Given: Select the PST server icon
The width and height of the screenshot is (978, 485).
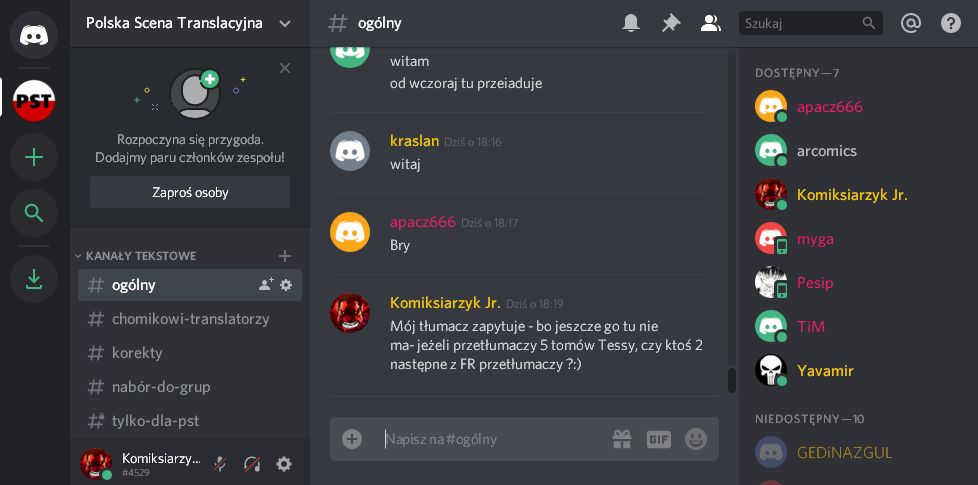Looking at the screenshot, I should [x=34, y=100].
